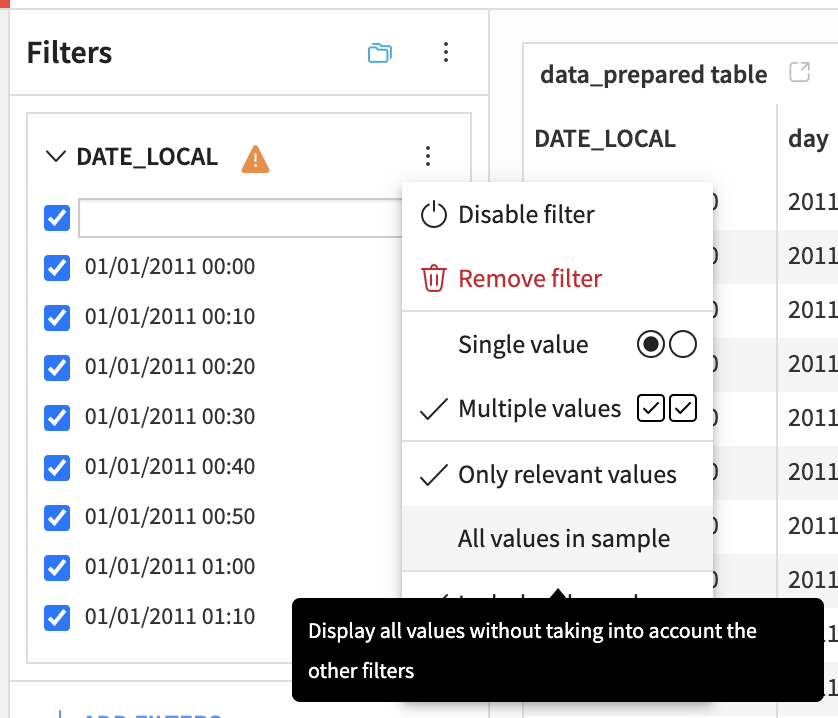Open the DATE_LOCAL filter options menu
The width and height of the screenshot is (838, 718).
[428, 156]
